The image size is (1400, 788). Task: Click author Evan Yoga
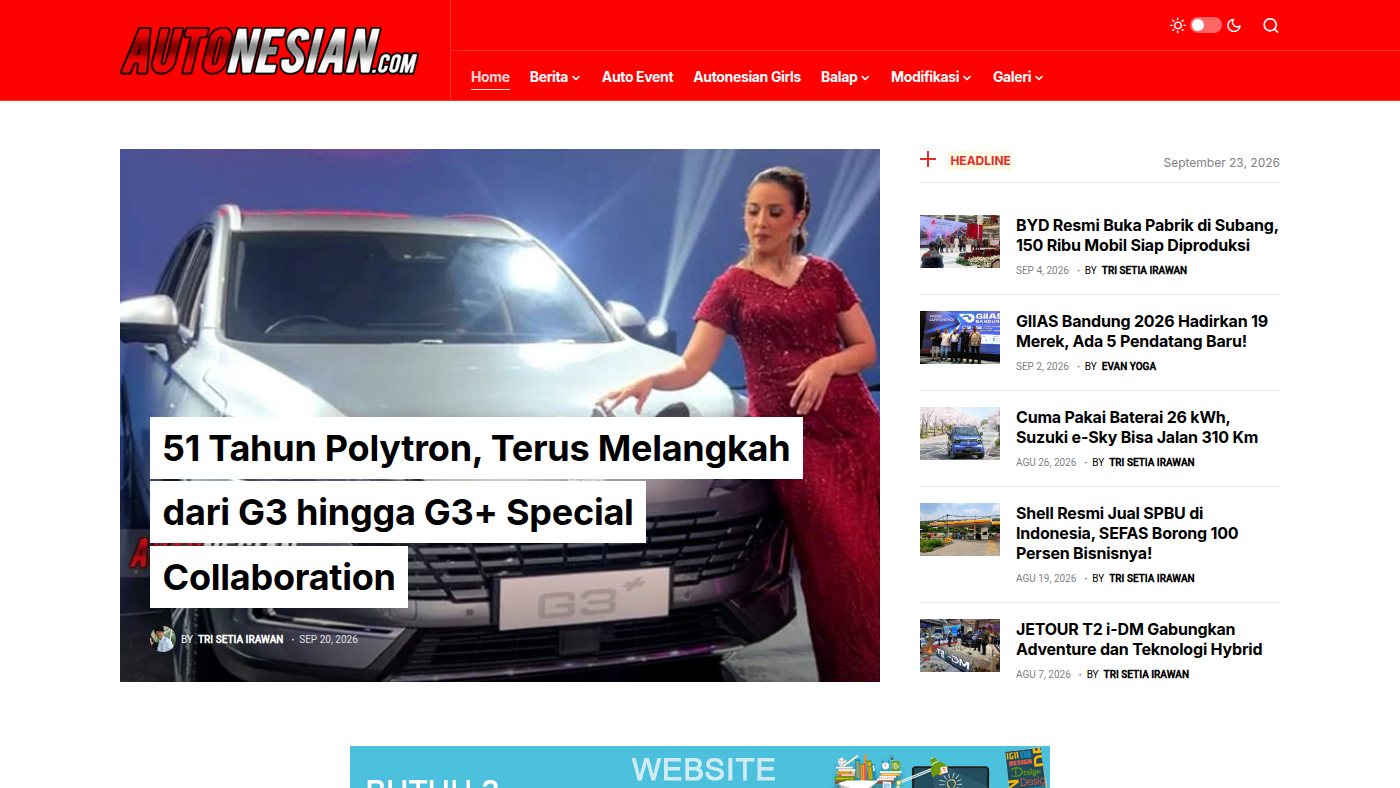1129,366
